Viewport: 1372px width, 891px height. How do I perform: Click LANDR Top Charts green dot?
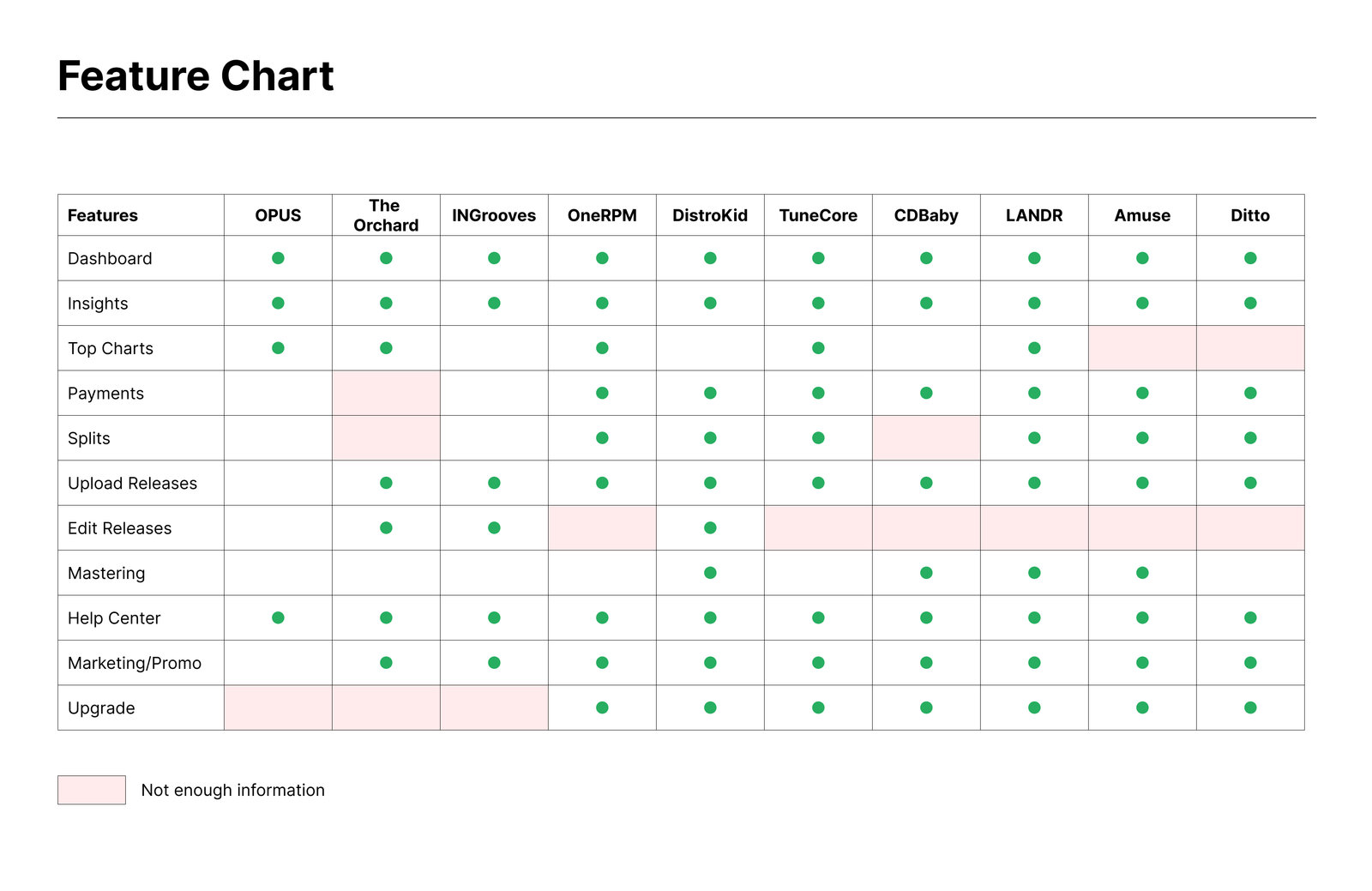tap(1034, 348)
